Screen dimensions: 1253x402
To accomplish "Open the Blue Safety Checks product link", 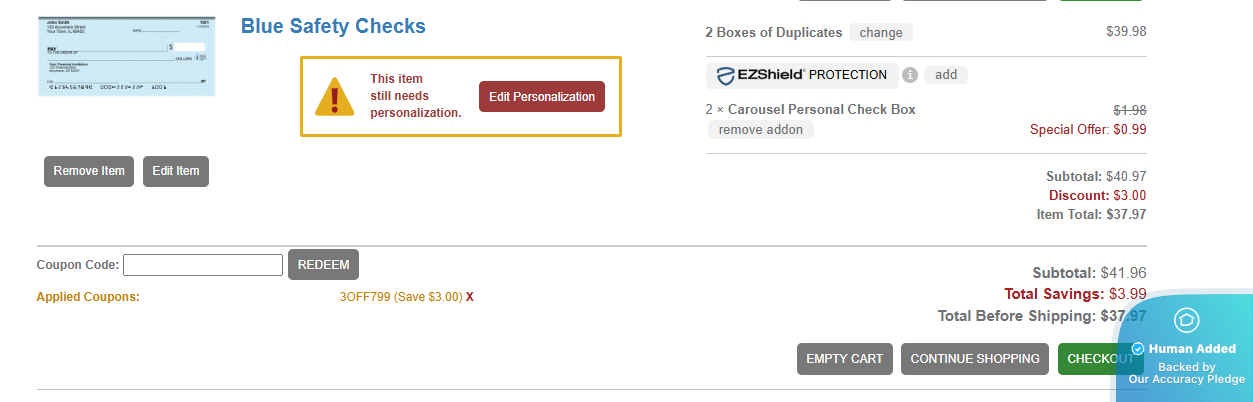I will (333, 27).
